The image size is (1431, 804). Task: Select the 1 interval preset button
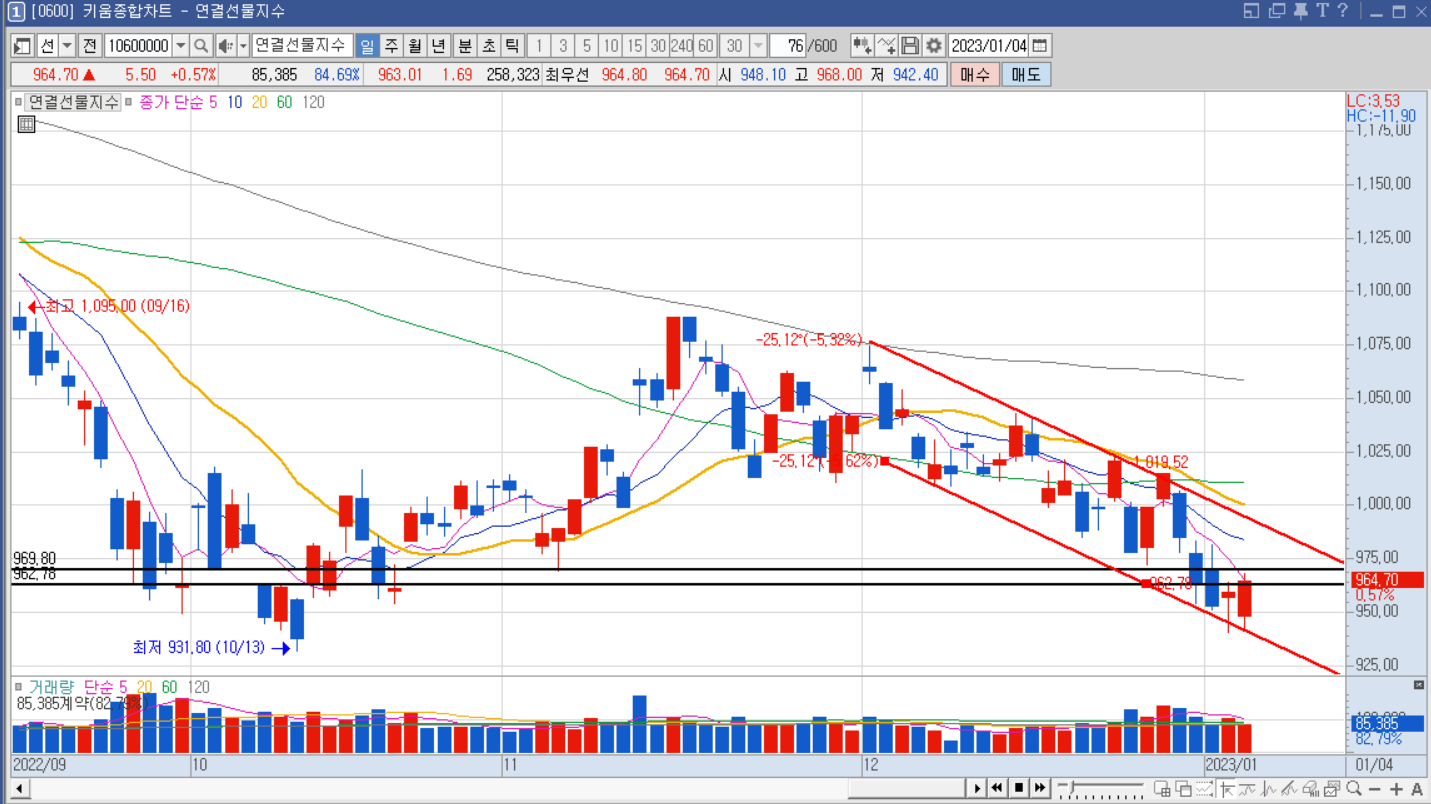(x=539, y=46)
